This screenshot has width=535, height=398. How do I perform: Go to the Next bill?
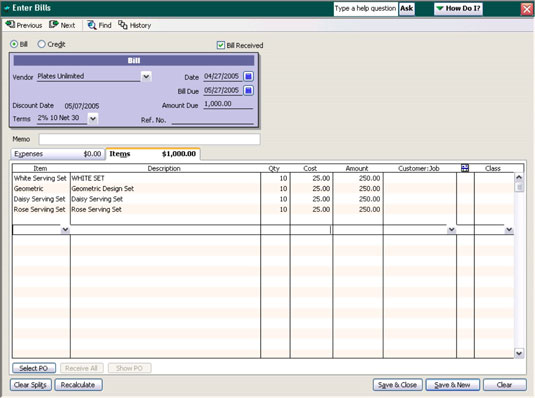62,25
